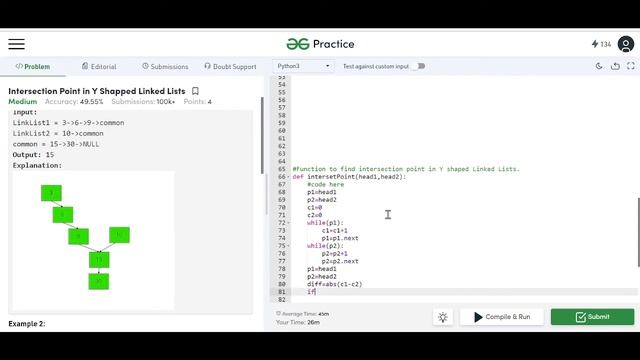Click the problem title 'Intersection Point in Y Shapped Linked Lists'
Image resolution: width=640 pixels, height=360 pixels.
pyautogui.click(x=97, y=91)
